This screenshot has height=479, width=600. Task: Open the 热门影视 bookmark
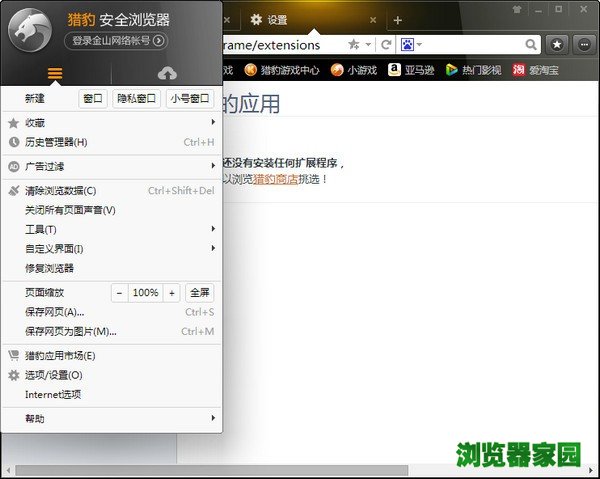(474, 70)
